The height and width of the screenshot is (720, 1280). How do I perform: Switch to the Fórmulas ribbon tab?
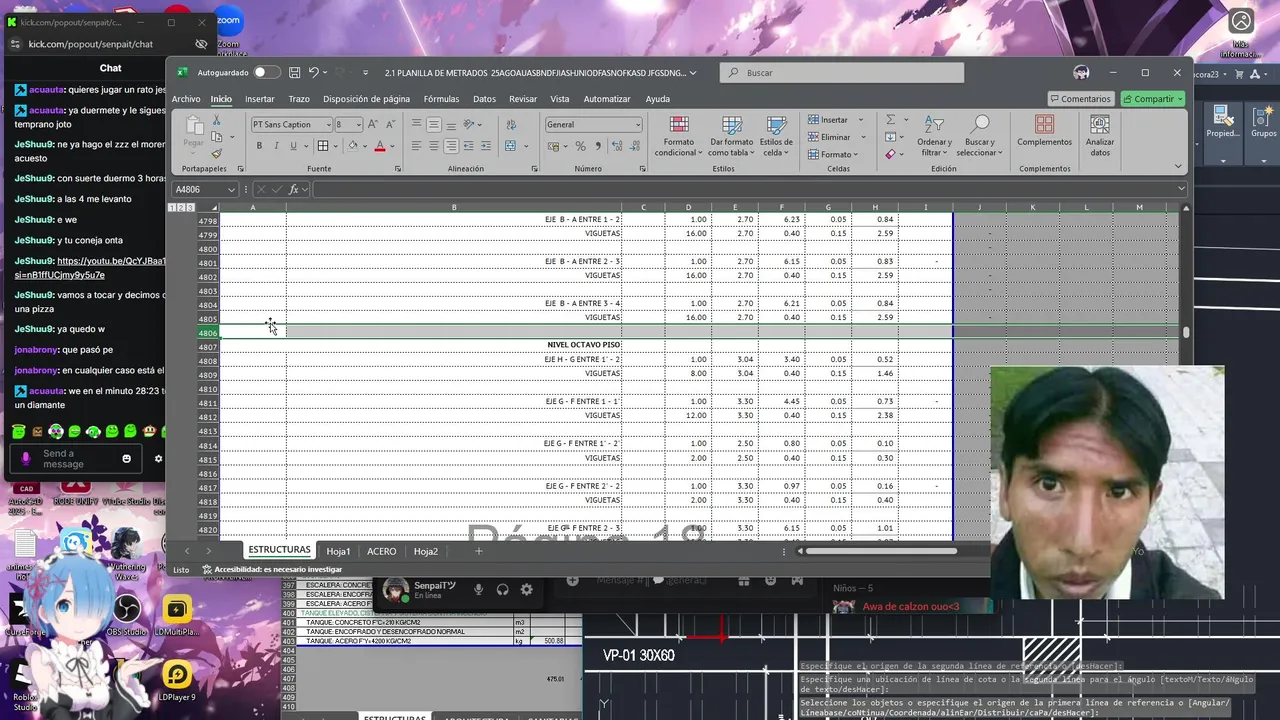click(441, 99)
